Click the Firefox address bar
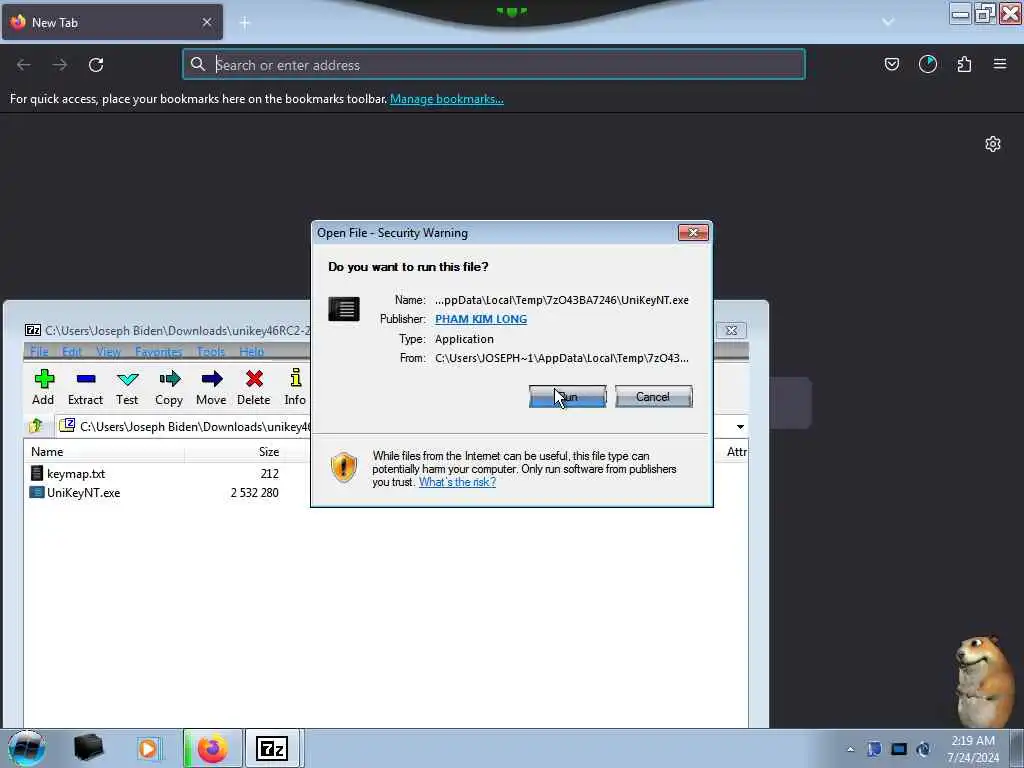 [x=494, y=65]
